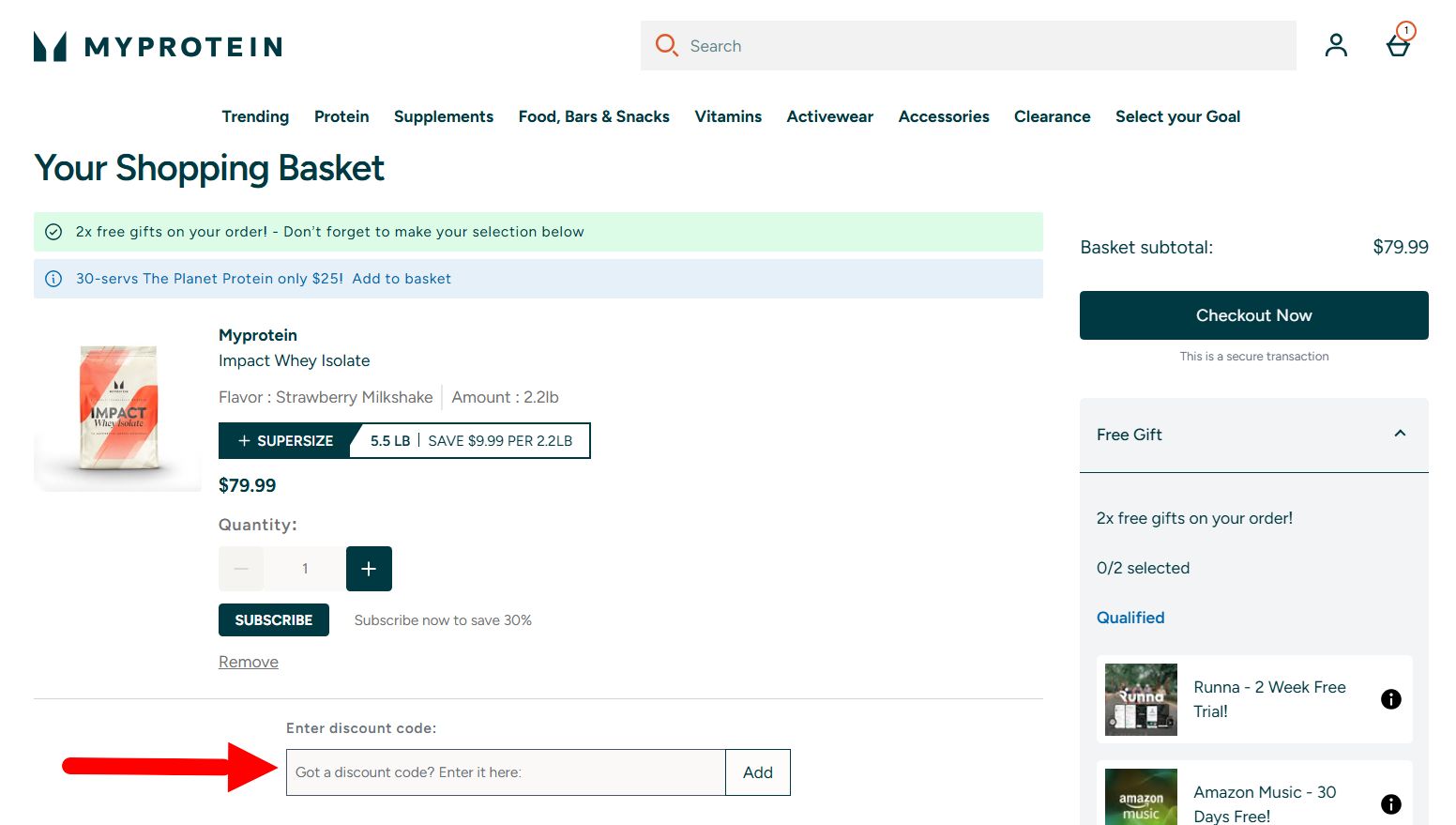This screenshot has height=825, width=1456.
Task: Focus the discount code input field
Action: coord(506,772)
